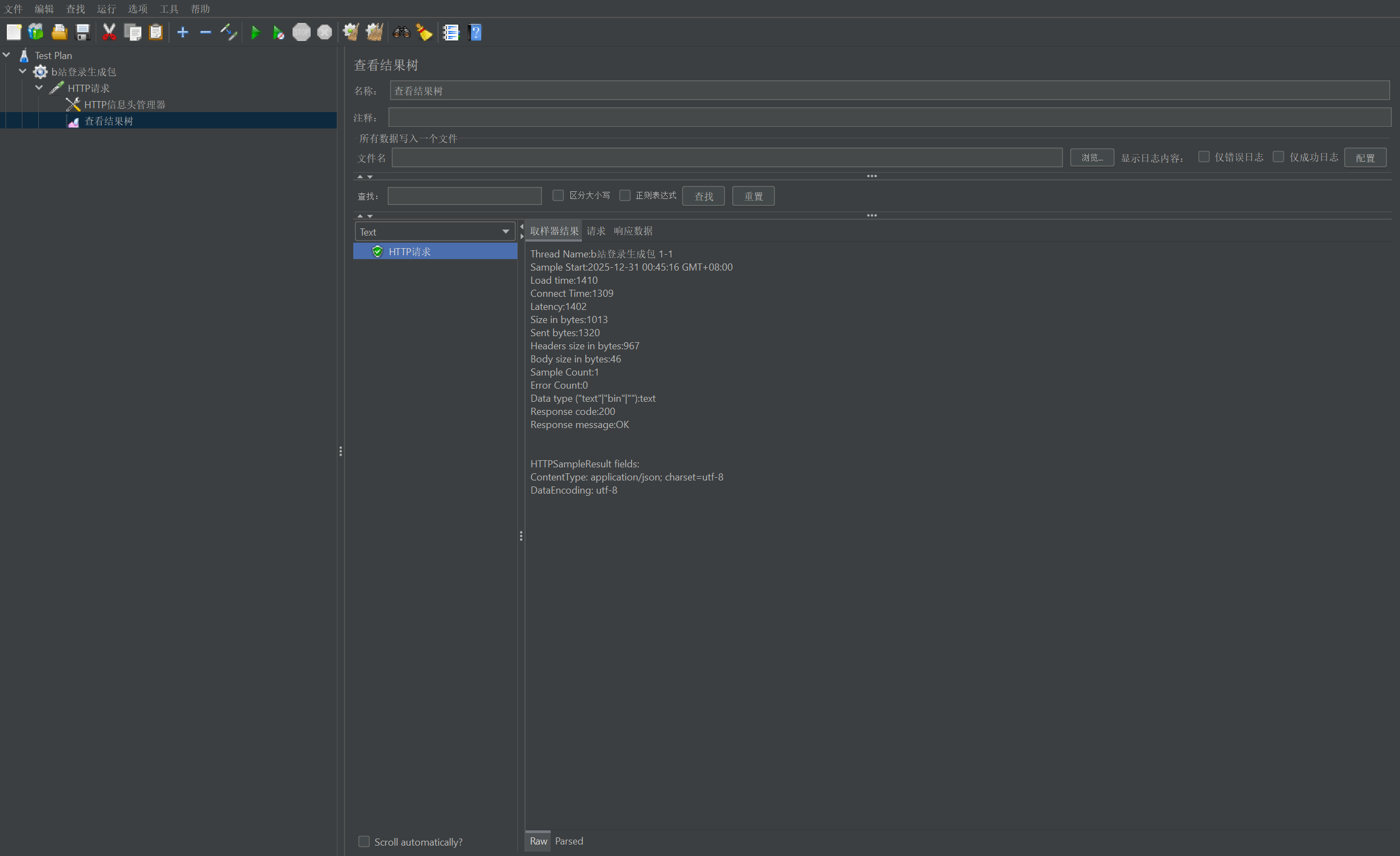Check the 区分大小写 option
Image resolution: width=1400 pixels, height=856 pixels.
tap(558, 195)
